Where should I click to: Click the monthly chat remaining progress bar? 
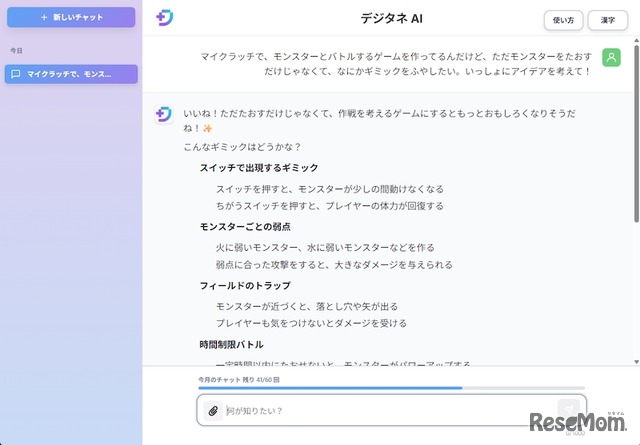coord(391,388)
